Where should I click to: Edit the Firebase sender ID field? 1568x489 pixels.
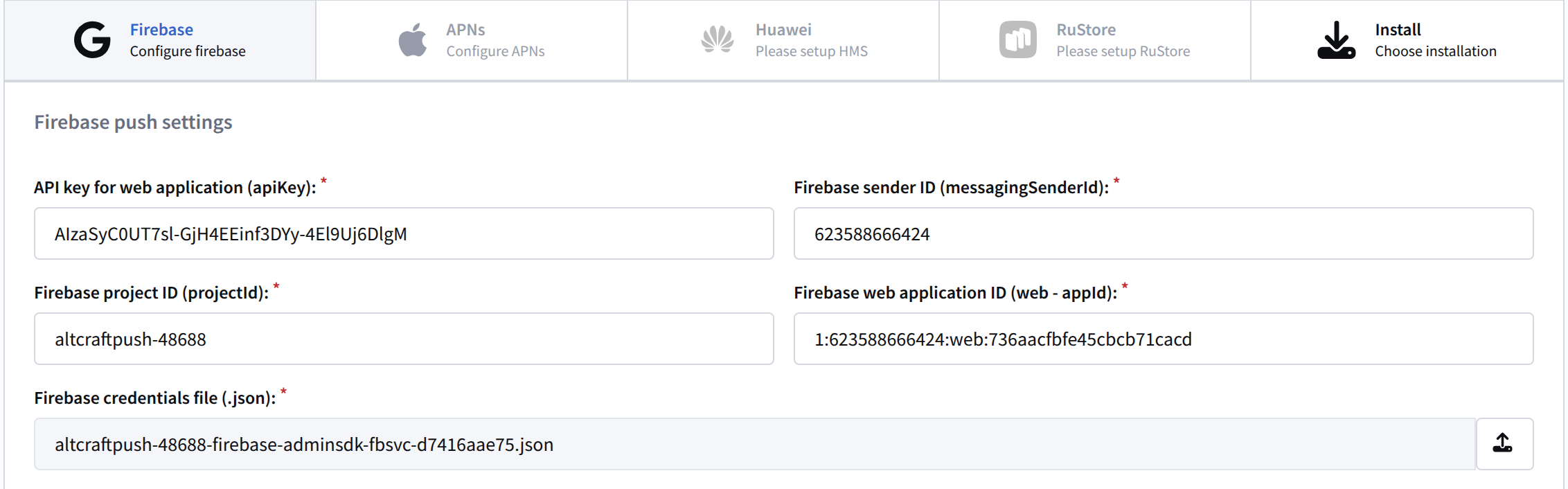[1164, 233]
